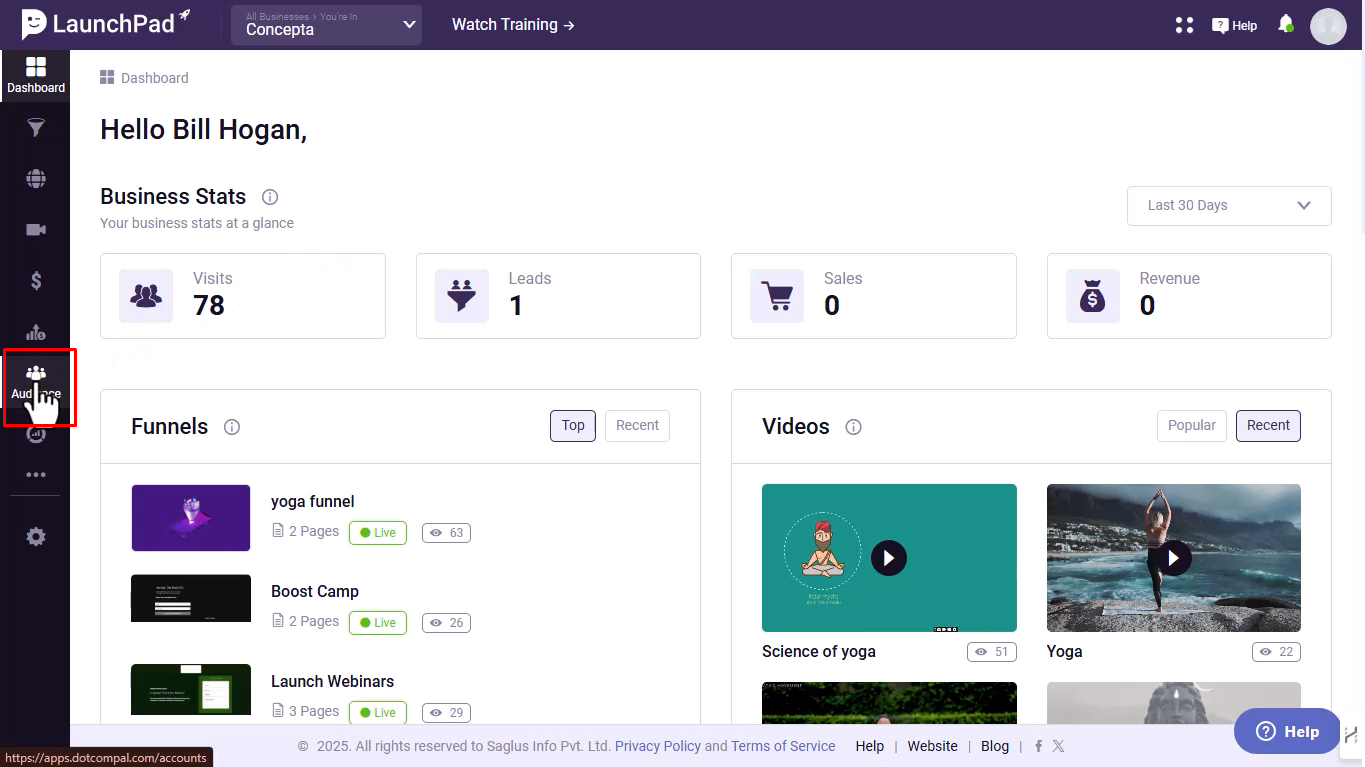Open the apps grid icon in header
Image resolution: width=1365 pixels, height=767 pixels.
(1184, 25)
